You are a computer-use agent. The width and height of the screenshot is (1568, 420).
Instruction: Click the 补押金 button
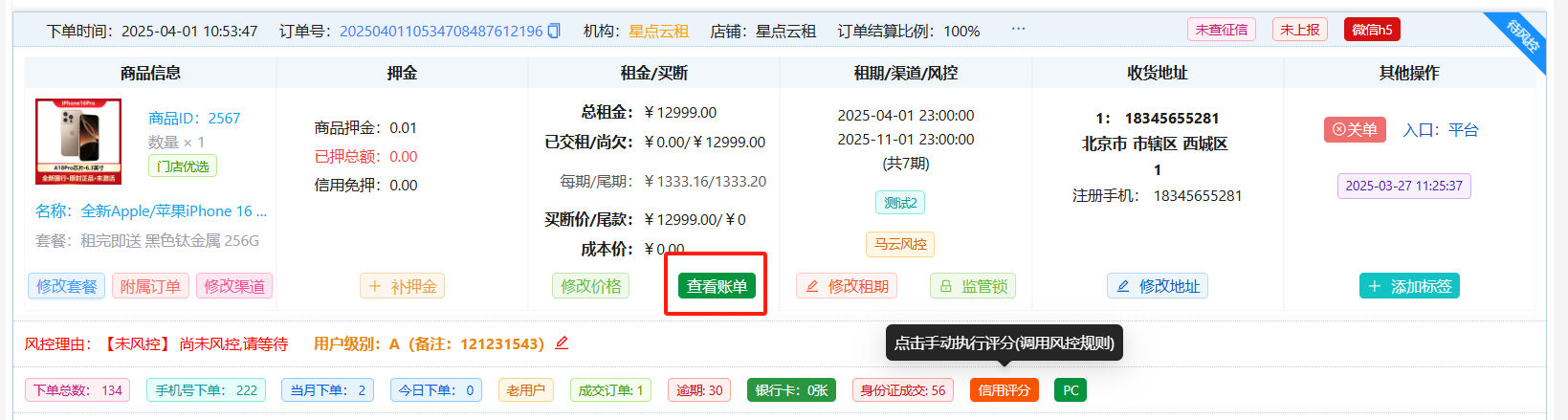402,286
